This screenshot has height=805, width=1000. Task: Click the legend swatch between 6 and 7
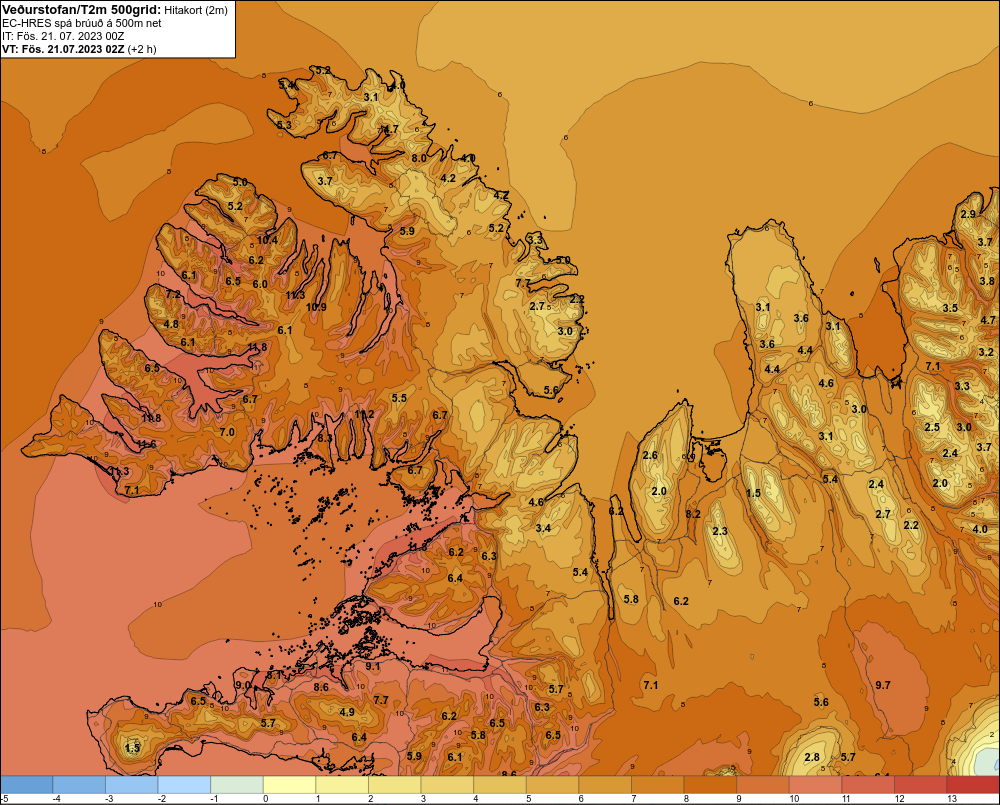click(605, 785)
